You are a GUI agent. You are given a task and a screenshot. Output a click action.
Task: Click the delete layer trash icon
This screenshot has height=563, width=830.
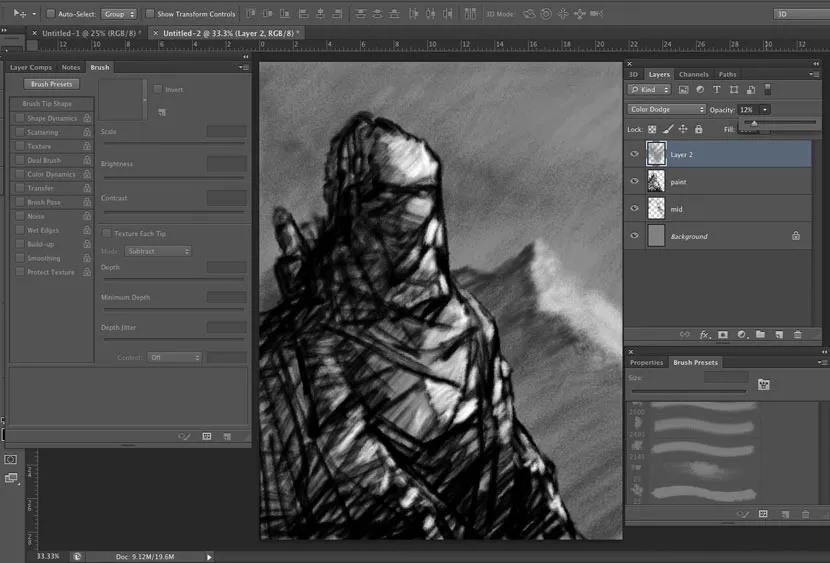coord(797,334)
